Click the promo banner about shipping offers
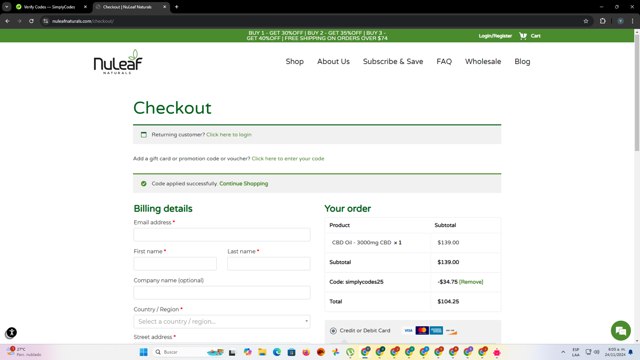This screenshot has height=360, width=640. (x=317, y=36)
